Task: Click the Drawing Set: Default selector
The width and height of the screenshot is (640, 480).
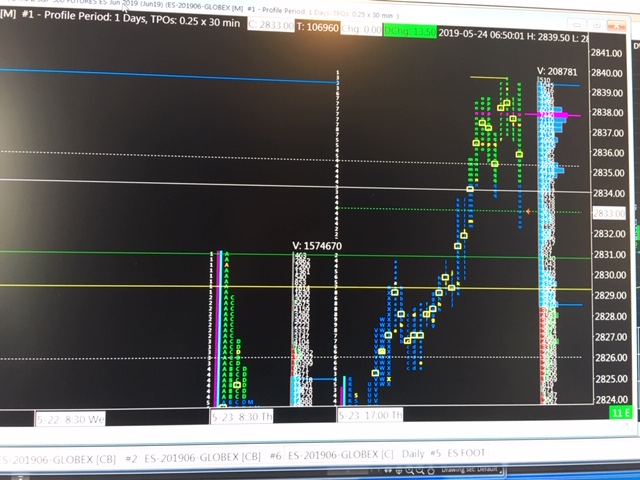Action: [x=470, y=469]
